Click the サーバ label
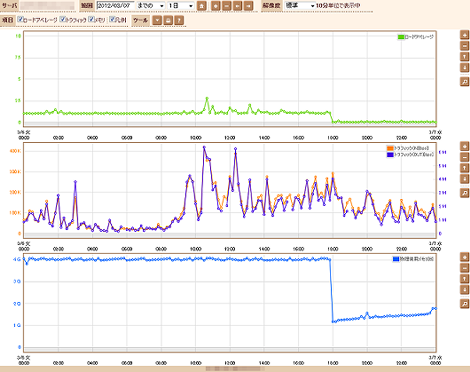Screen dimensions: 470x372 [9, 6]
